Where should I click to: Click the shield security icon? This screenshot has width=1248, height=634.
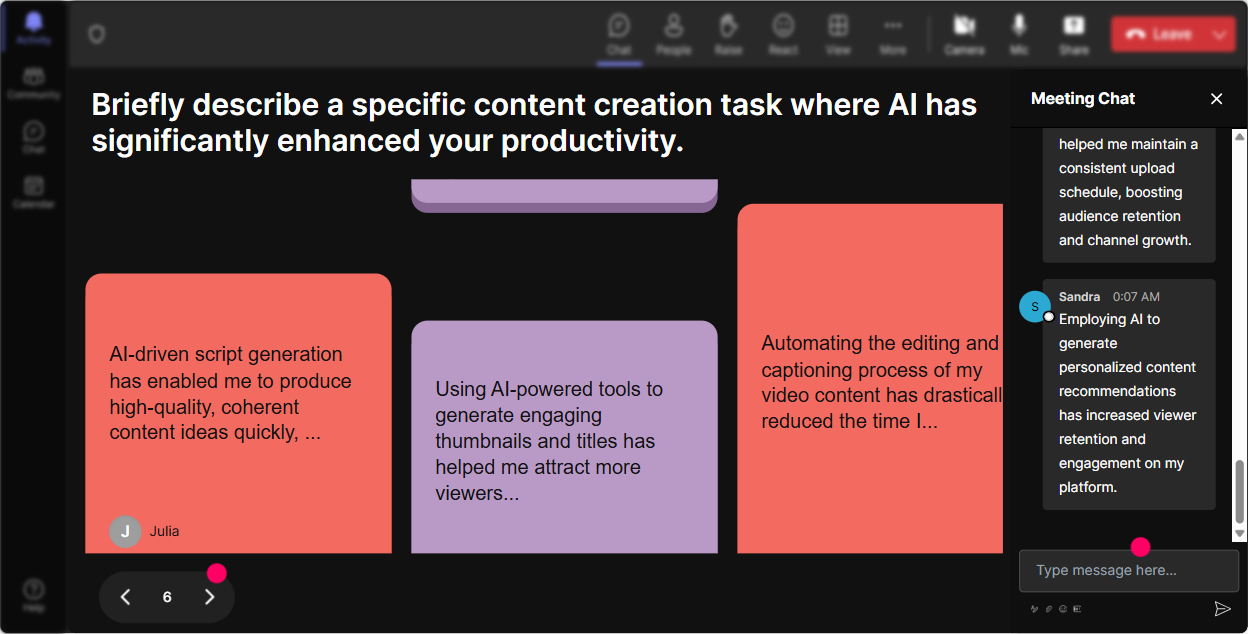click(x=96, y=34)
